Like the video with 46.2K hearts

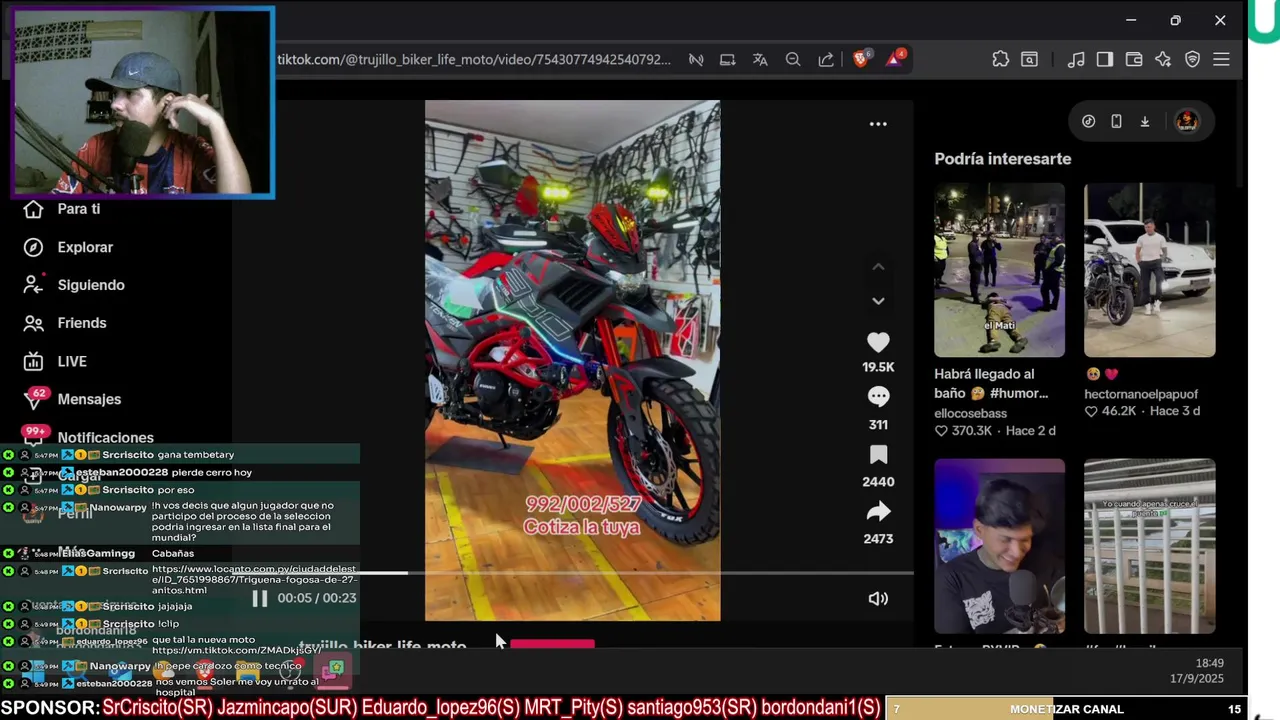pos(1091,411)
